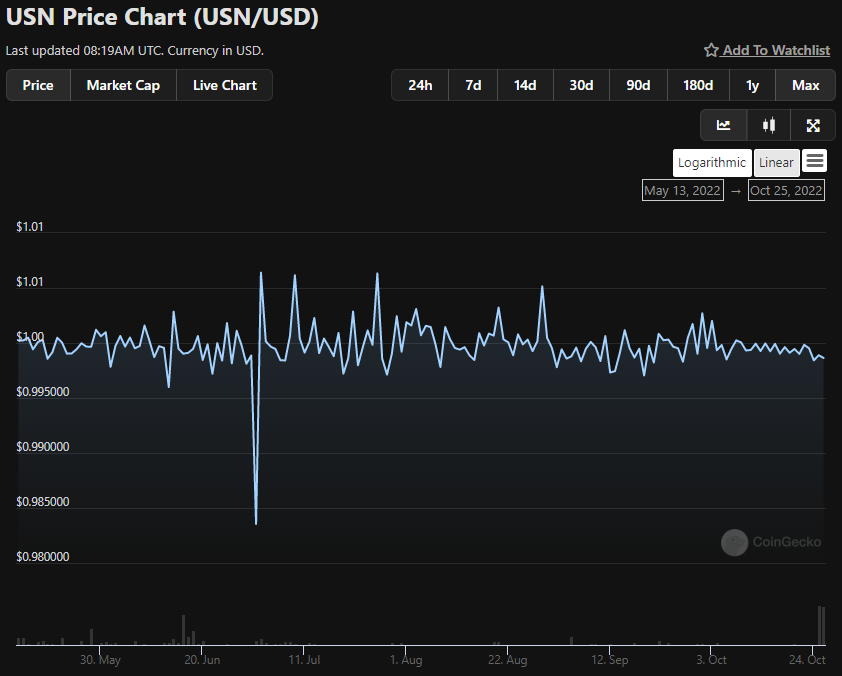Set time range to 24h
The height and width of the screenshot is (676, 842).
[x=420, y=85]
